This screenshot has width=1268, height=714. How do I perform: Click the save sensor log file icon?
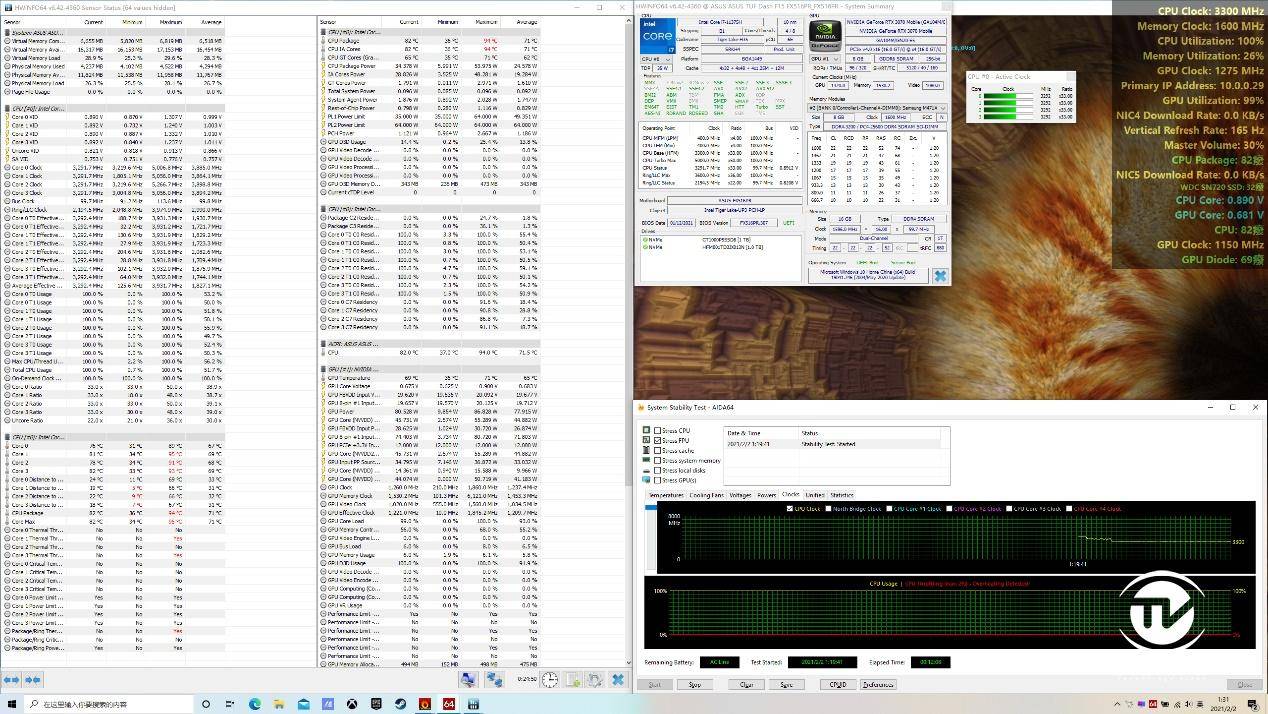click(x=573, y=680)
